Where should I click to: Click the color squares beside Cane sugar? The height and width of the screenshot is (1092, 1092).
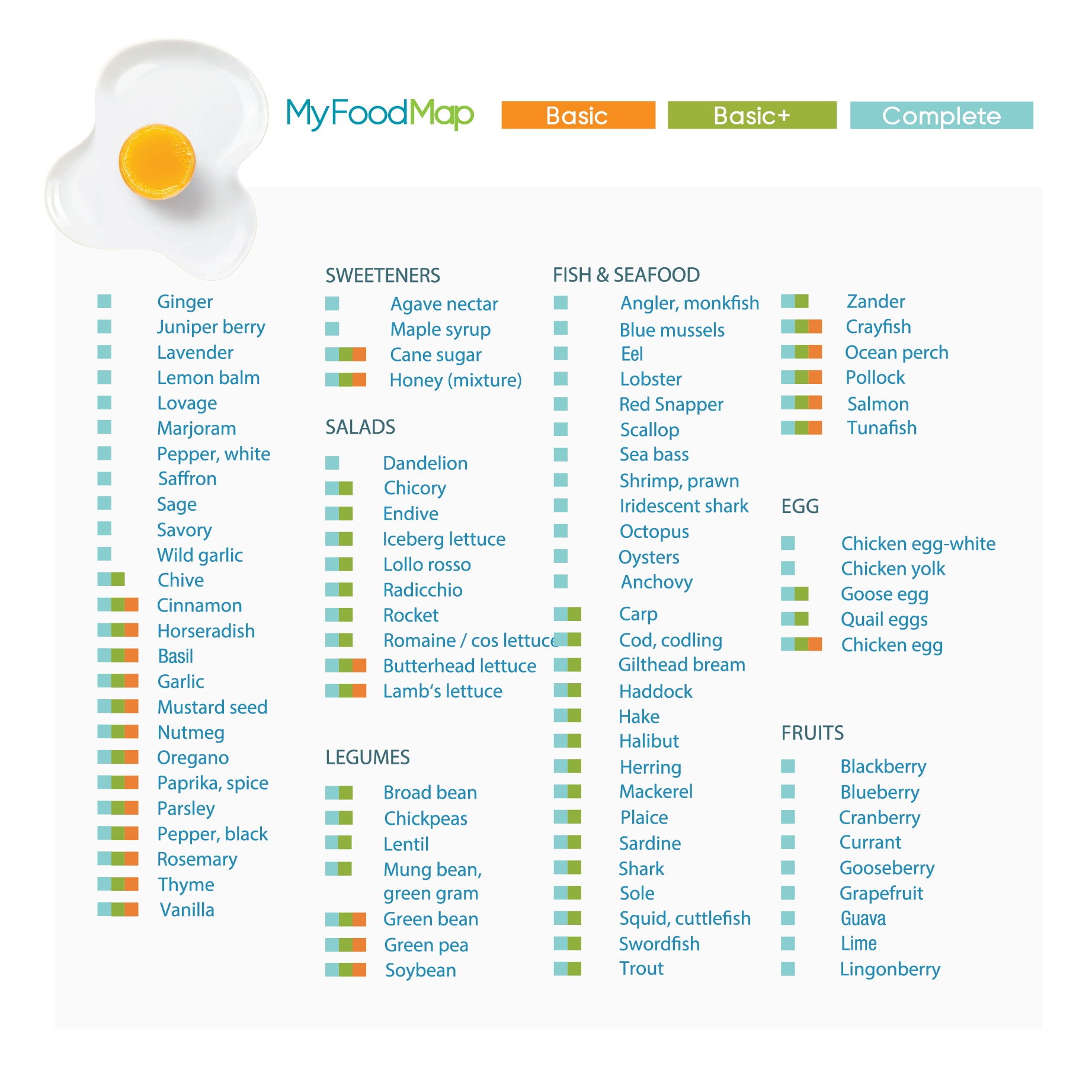click(345, 354)
